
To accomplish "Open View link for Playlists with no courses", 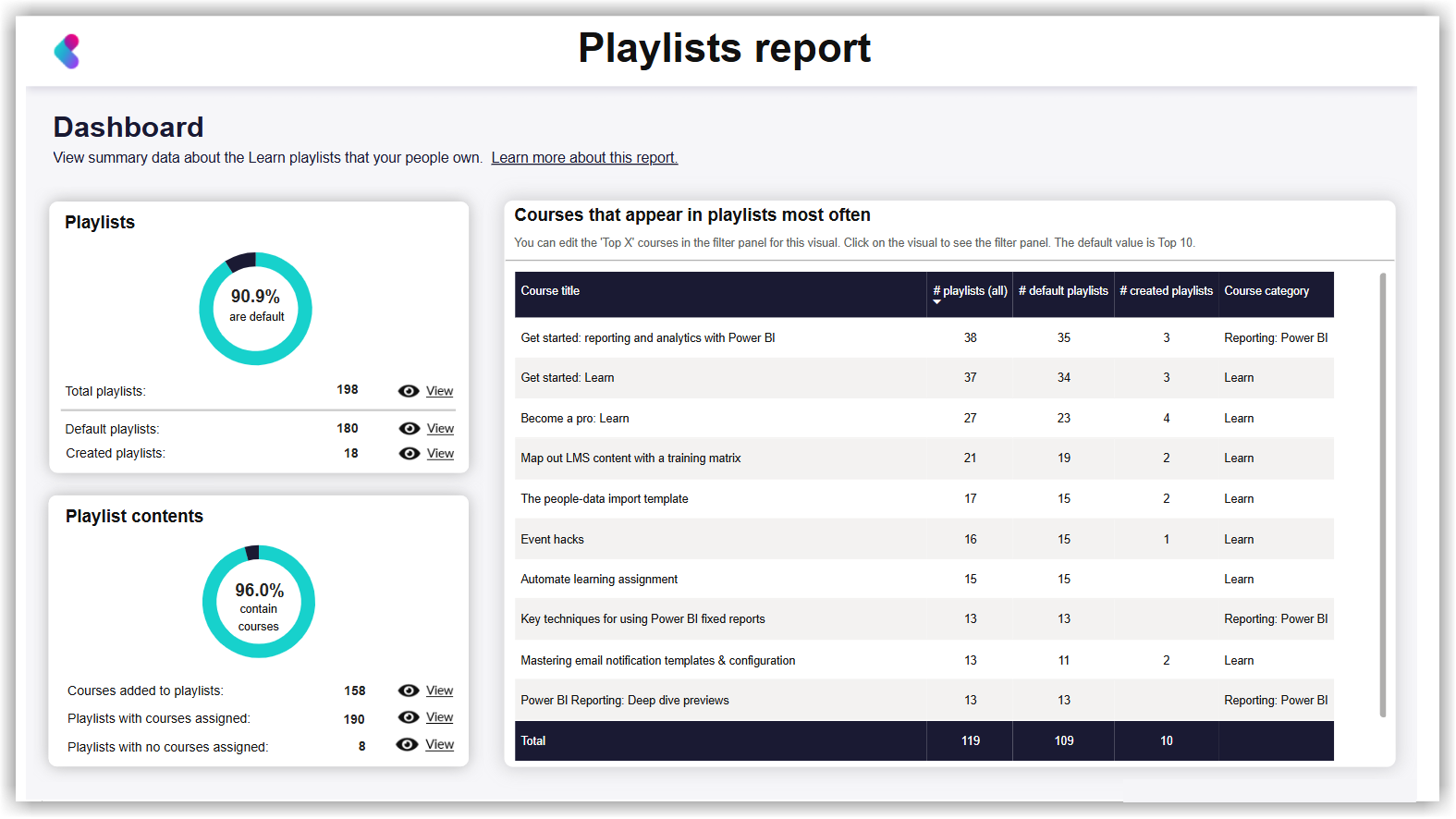I will tap(439, 744).
